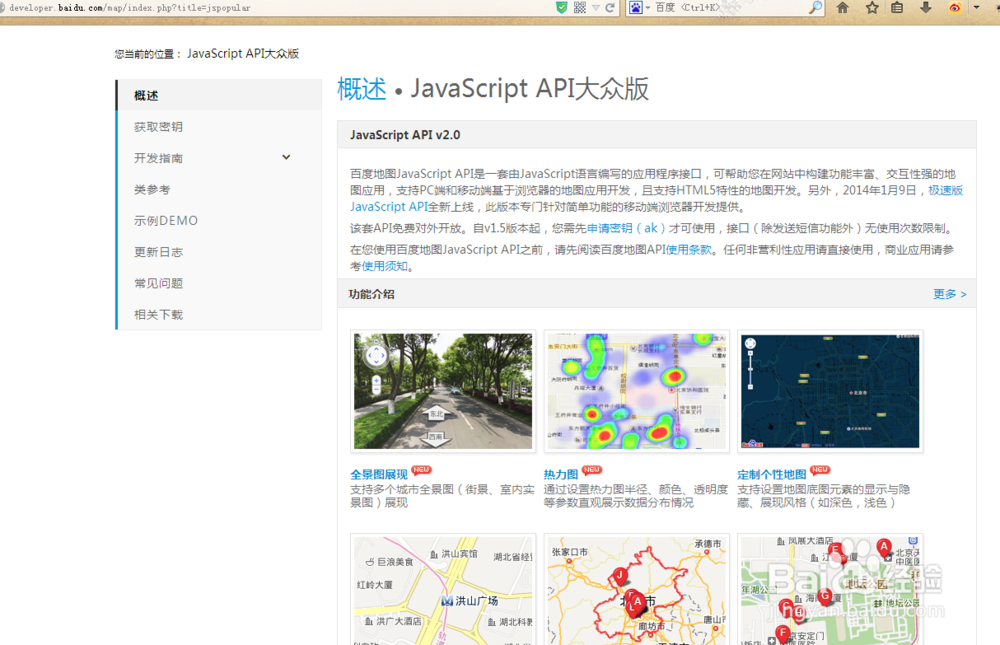Open the street view panorama thumbnail

point(443,391)
